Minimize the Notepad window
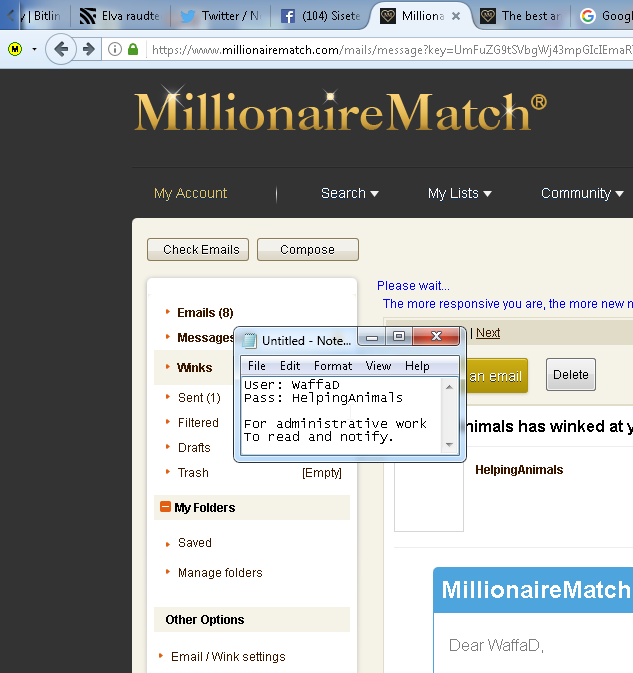 (372, 336)
